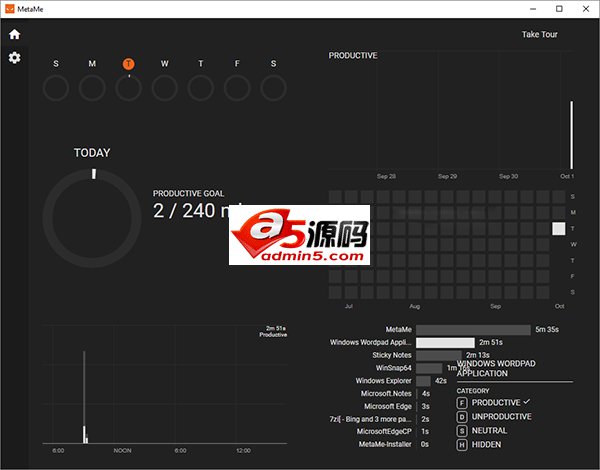Set category to NEUTRAL
Screen dimensions: 600x470
tap(489, 431)
